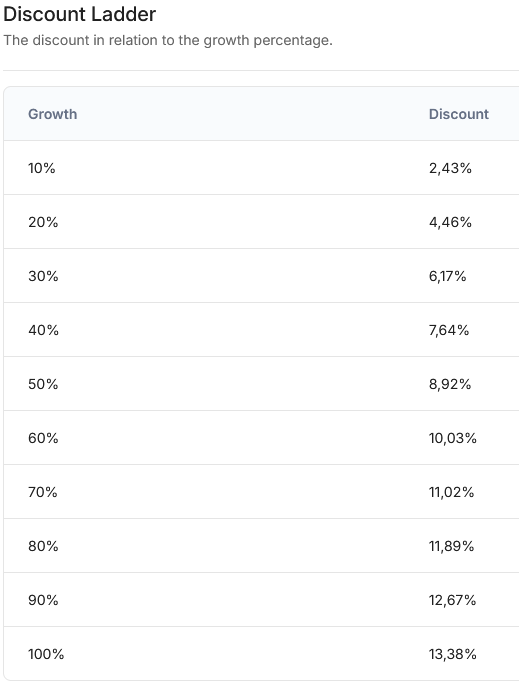Screen dimensions: 519x684
Task: Select the 4,46% discount cell
Action: click(450, 222)
